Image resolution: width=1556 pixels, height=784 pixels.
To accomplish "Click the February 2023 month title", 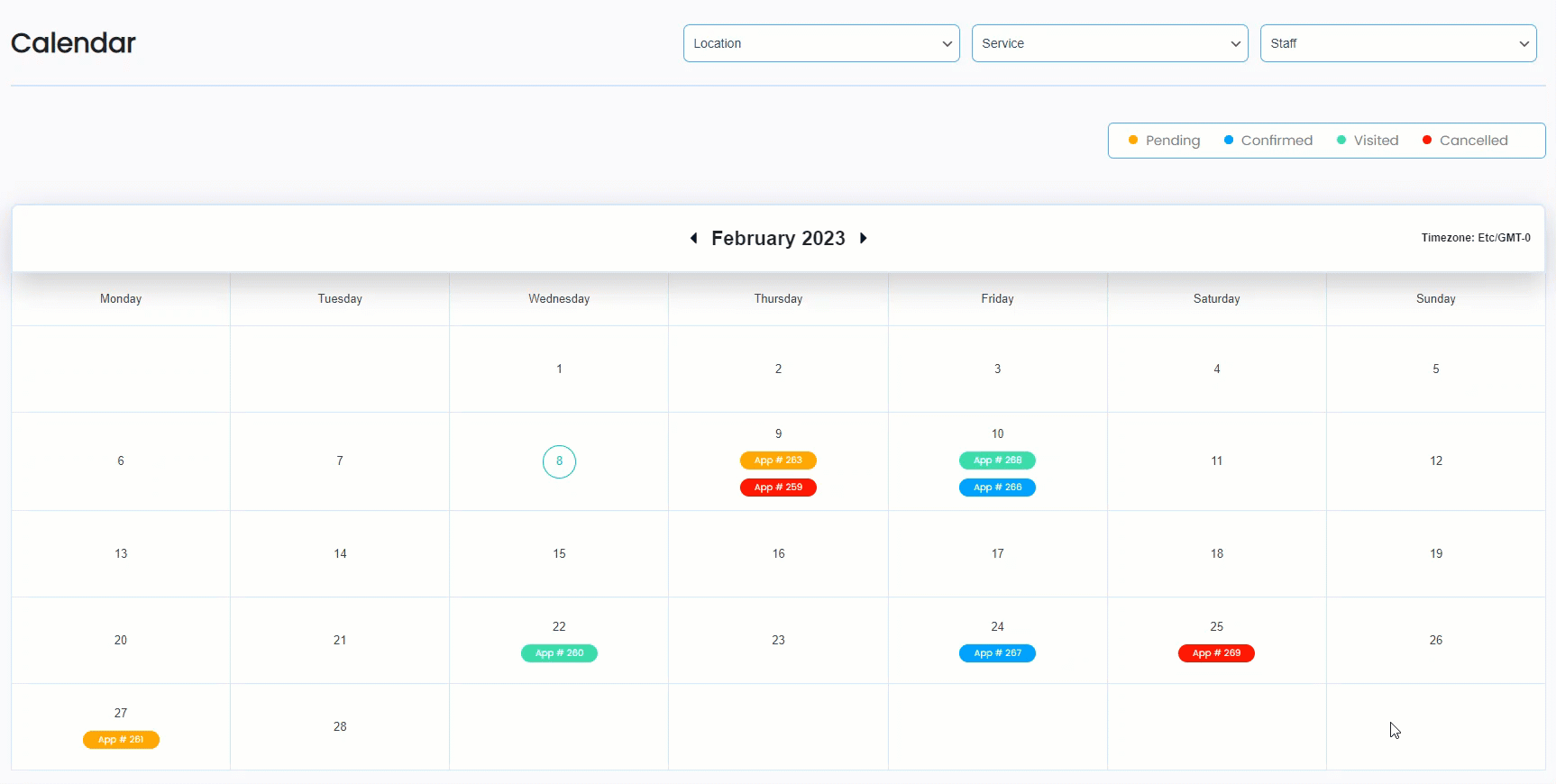I will coord(778,238).
